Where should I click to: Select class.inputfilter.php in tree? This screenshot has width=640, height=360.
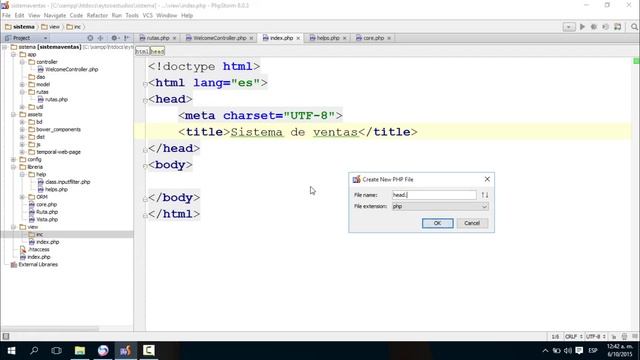64,182
